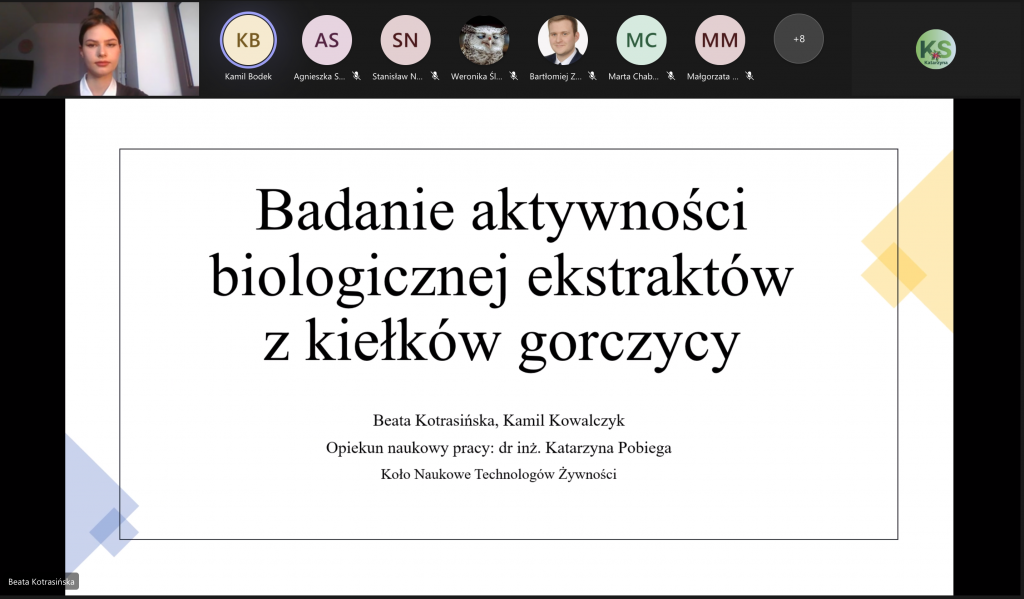Click Kamil Bodek's KB avatar

coord(248,40)
